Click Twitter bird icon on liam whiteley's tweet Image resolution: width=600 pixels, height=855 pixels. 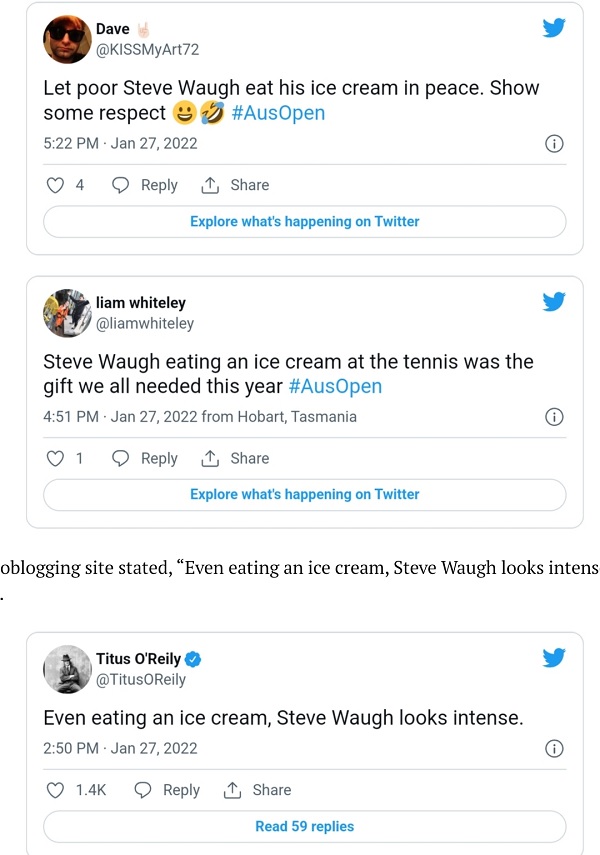pyautogui.click(x=554, y=301)
